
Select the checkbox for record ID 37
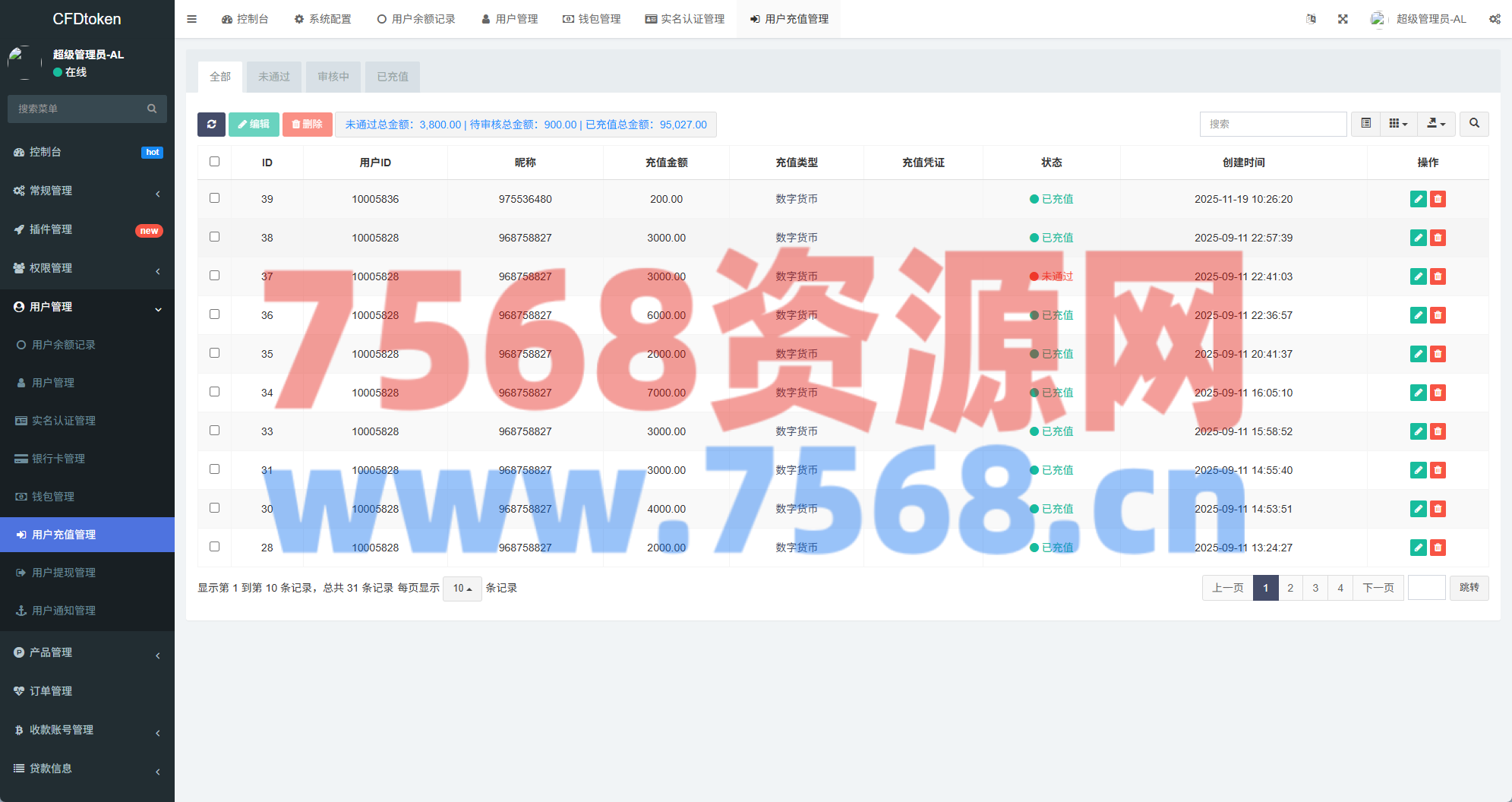click(x=215, y=276)
